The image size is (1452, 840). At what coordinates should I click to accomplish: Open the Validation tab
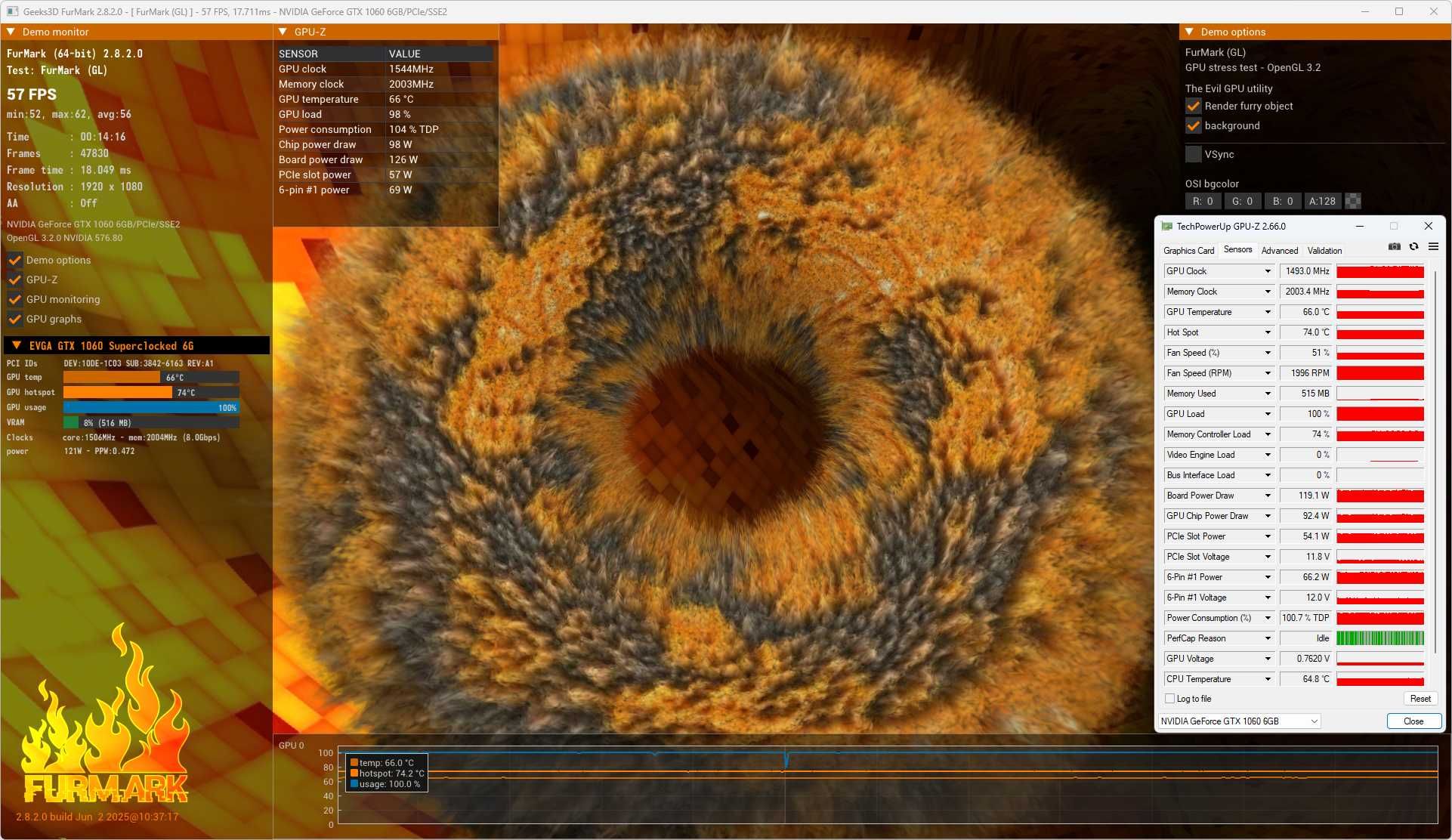(x=1324, y=251)
